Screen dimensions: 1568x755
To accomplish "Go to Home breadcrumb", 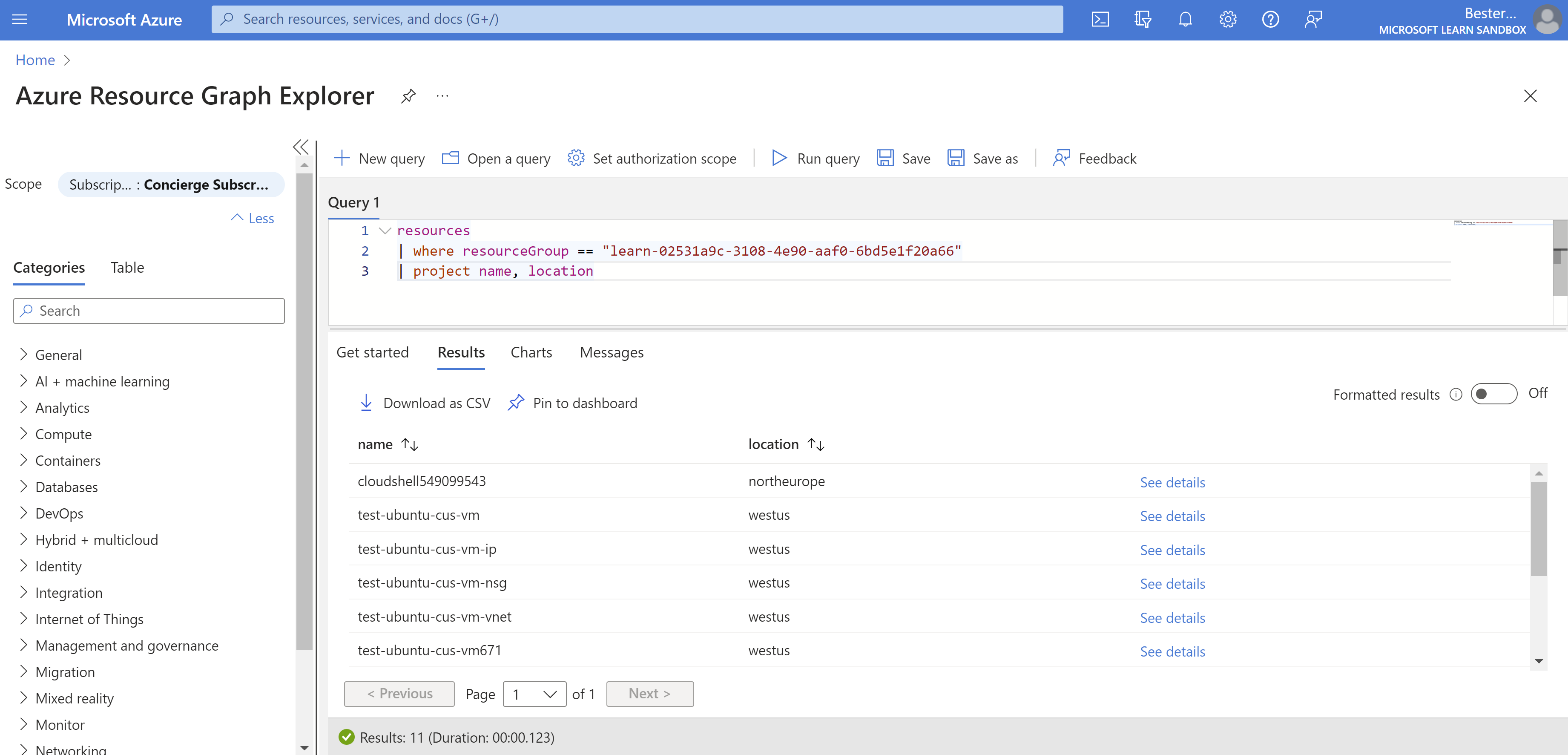I will (34, 60).
